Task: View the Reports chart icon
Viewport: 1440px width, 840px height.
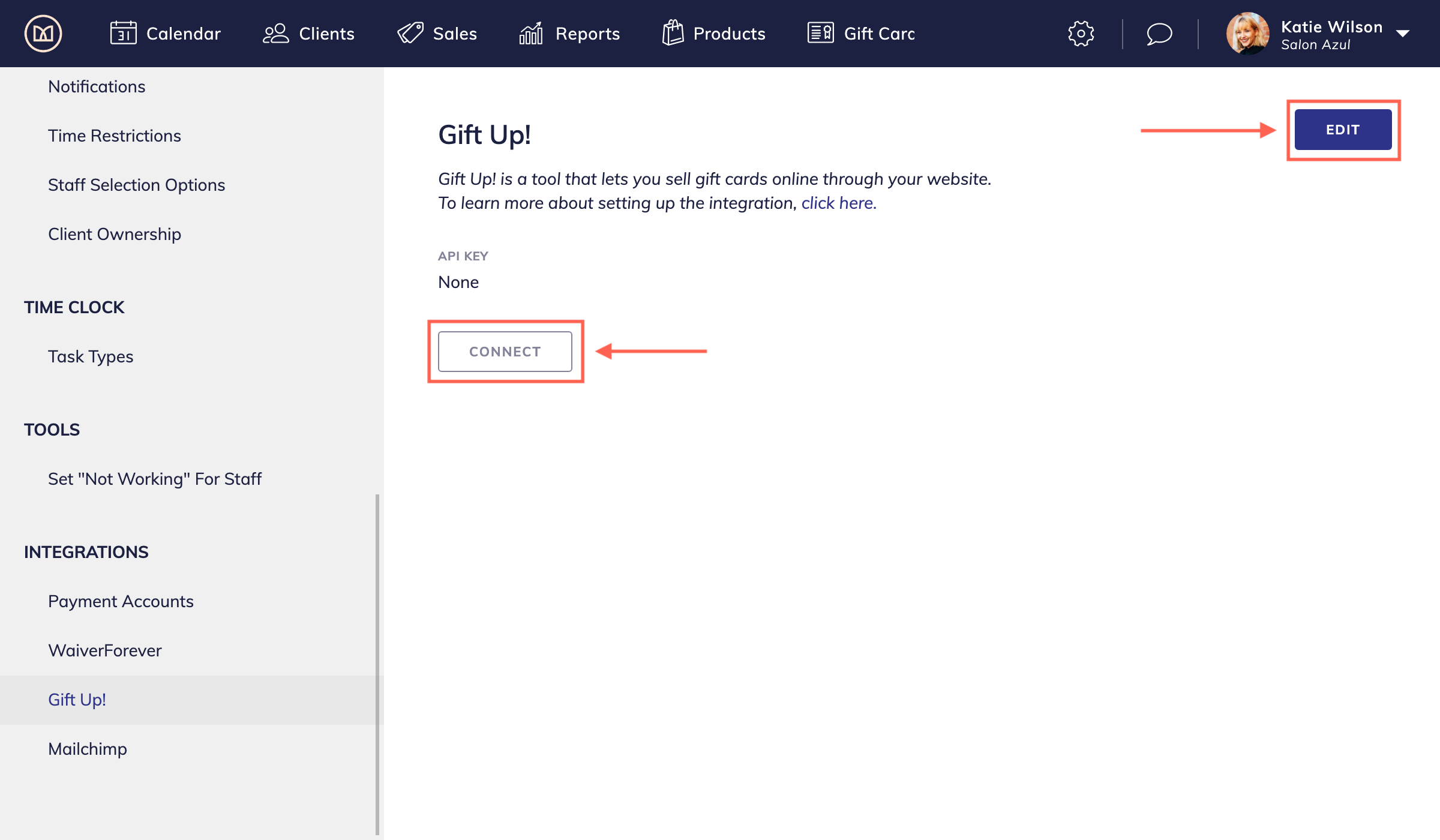Action: (x=530, y=33)
